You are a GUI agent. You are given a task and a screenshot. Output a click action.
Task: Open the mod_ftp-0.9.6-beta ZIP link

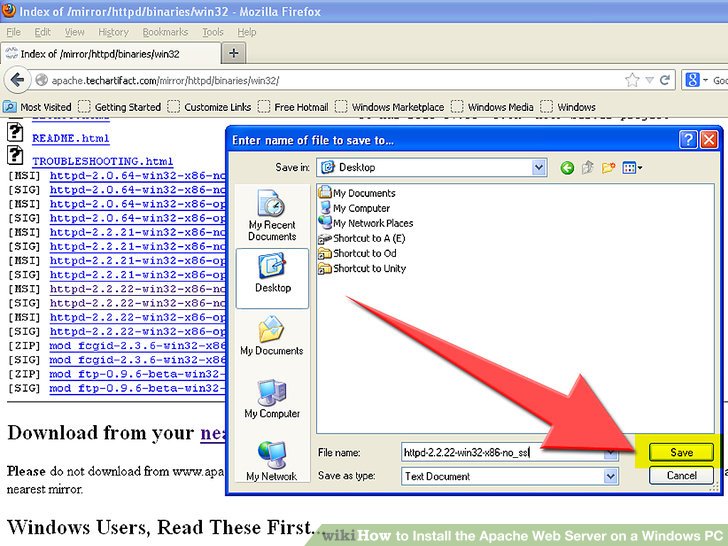(x=137, y=374)
